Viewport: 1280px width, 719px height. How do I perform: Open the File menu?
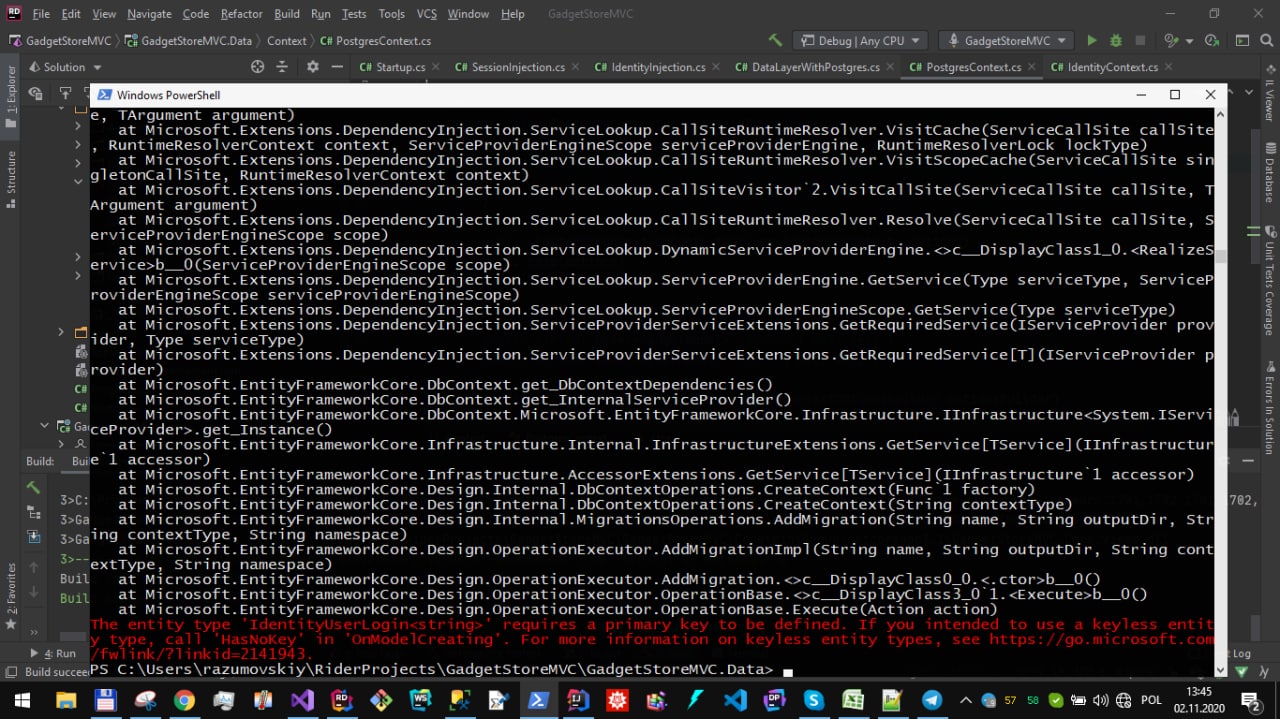click(41, 14)
